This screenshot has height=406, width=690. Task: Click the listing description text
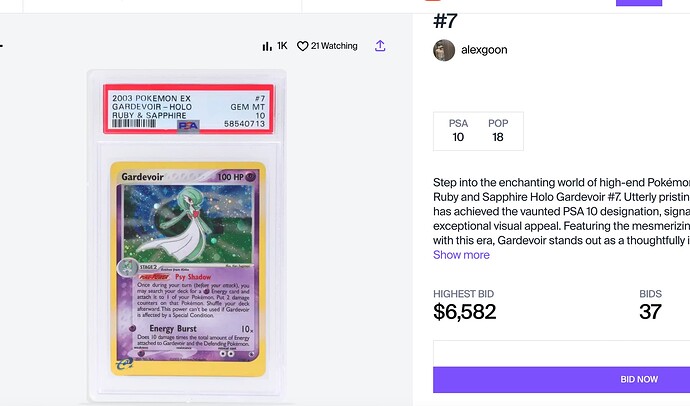pyautogui.click(x=562, y=212)
